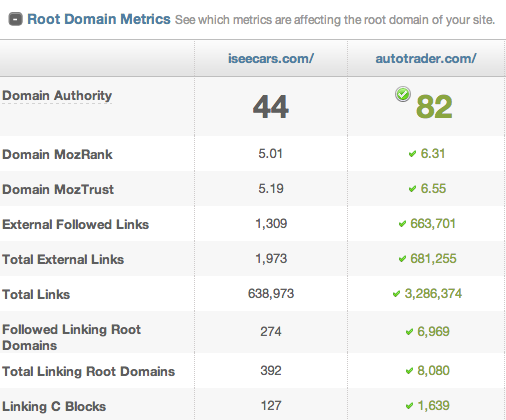Select the Domain Authority value 82
The height and width of the screenshot is (420, 506).
pyautogui.click(x=434, y=107)
